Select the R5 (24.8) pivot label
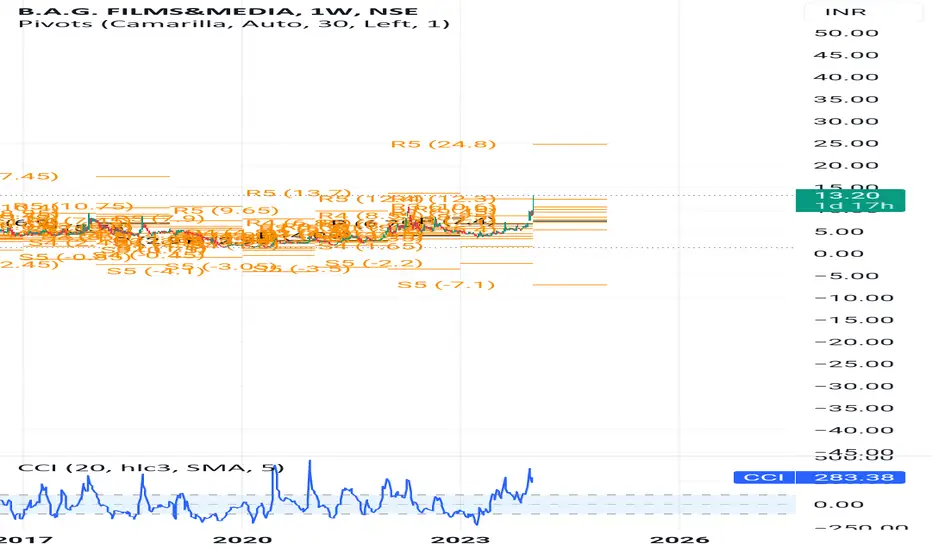Viewport: 932px width, 550px height. click(x=443, y=144)
